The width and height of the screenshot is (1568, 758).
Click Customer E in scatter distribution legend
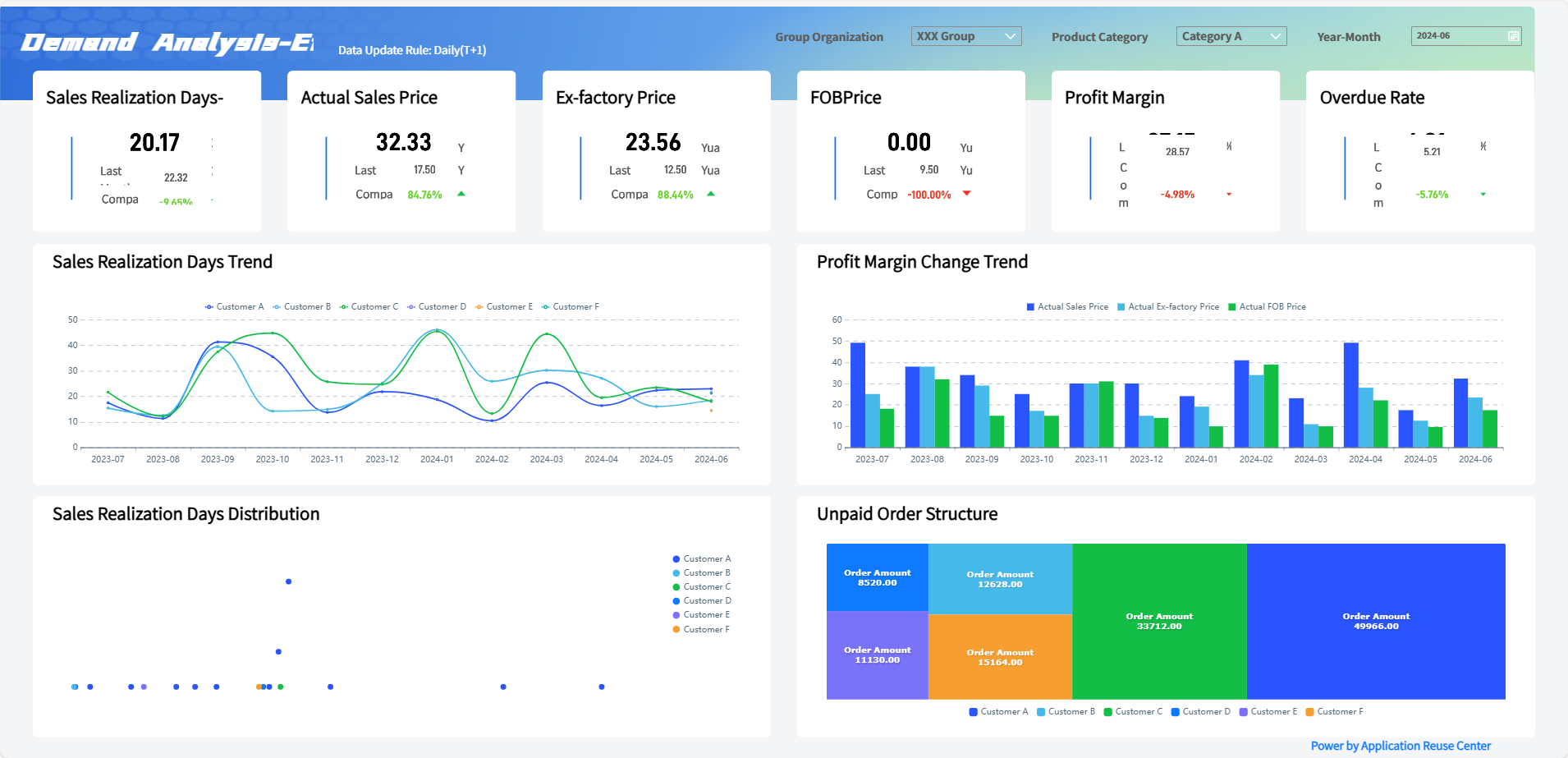pos(701,615)
